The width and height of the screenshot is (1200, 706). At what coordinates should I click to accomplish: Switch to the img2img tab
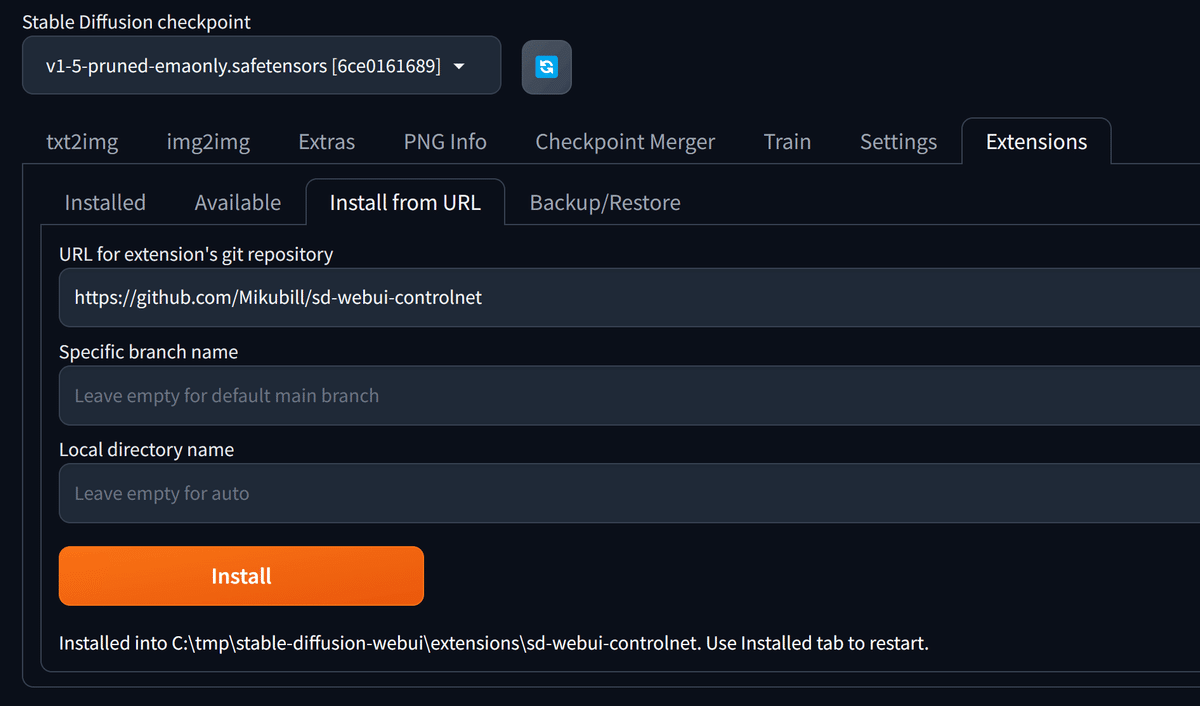[208, 142]
